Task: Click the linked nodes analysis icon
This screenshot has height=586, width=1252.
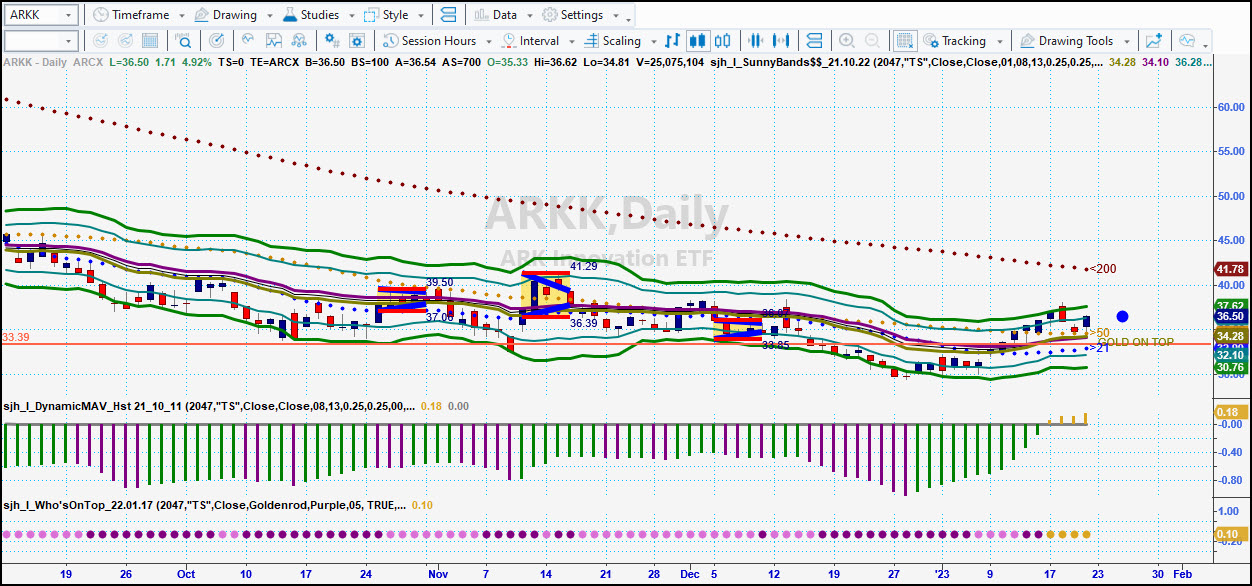Action: click(x=300, y=41)
